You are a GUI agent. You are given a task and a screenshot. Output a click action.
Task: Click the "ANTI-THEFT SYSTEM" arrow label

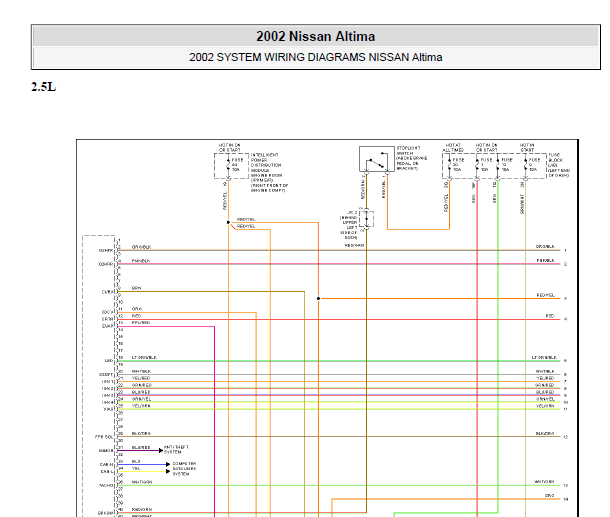point(176,450)
